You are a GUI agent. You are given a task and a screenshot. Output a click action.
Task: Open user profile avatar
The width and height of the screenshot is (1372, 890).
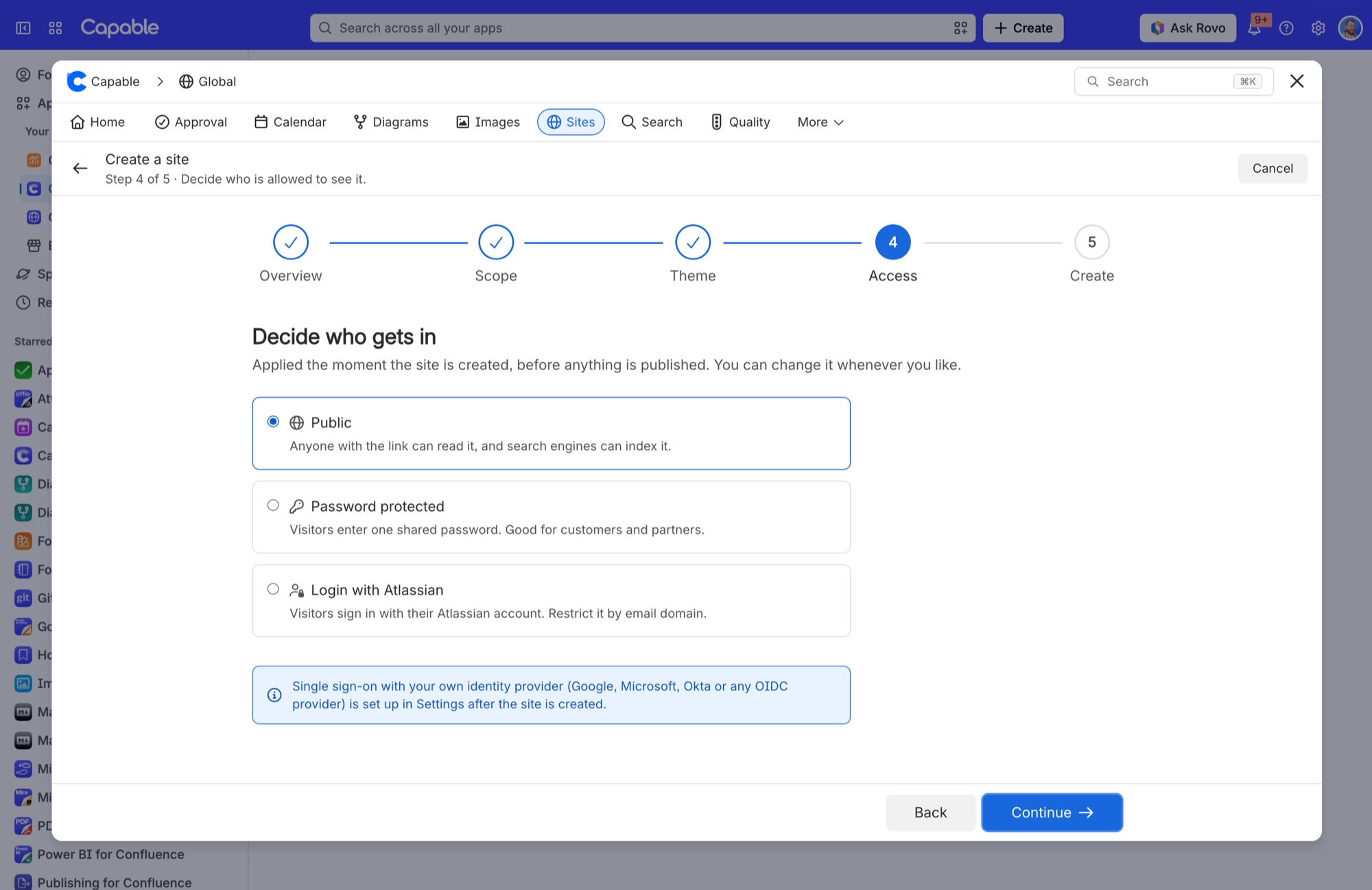pyautogui.click(x=1350, y=28)
